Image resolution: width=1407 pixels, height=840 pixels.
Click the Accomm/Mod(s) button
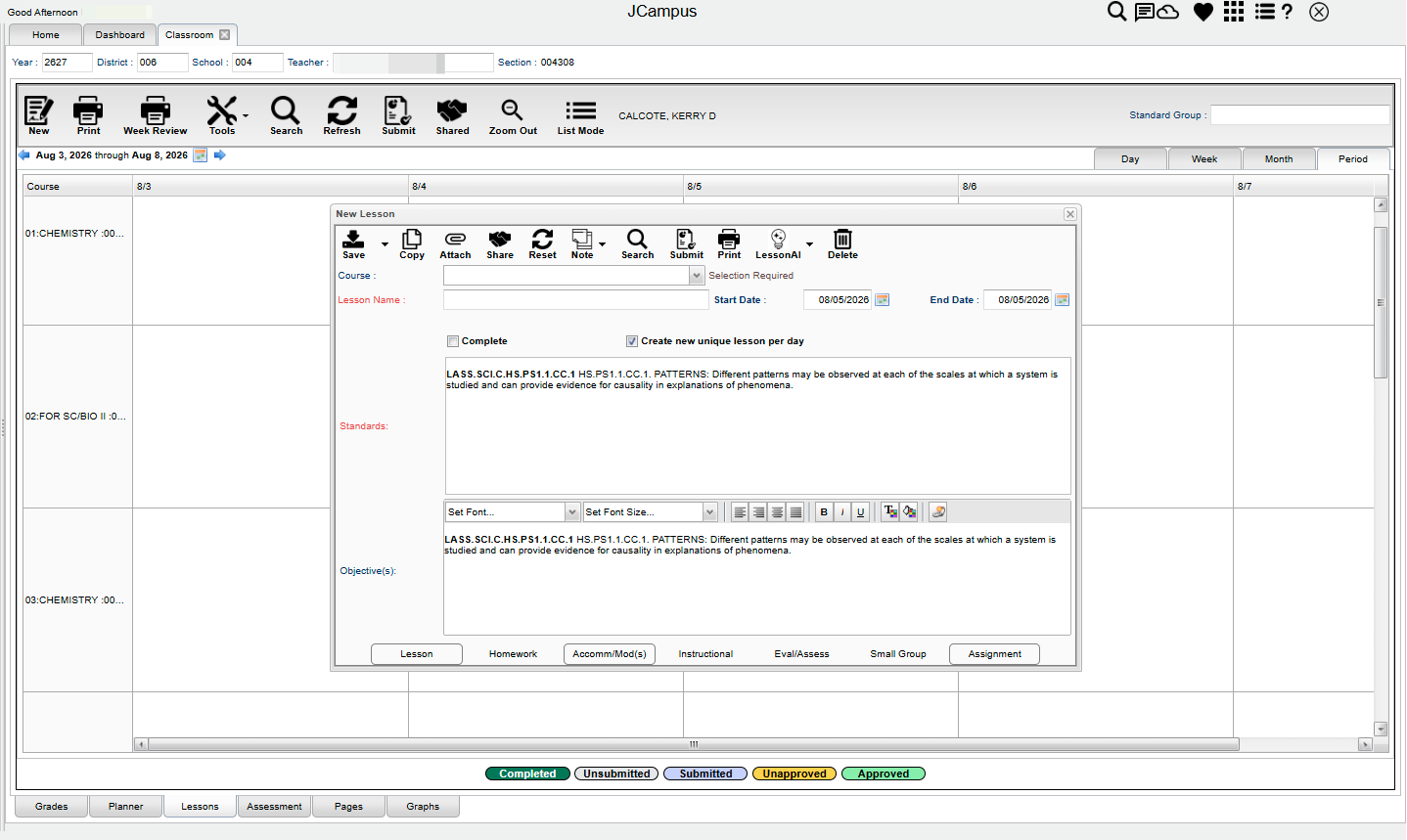[610, 654]
